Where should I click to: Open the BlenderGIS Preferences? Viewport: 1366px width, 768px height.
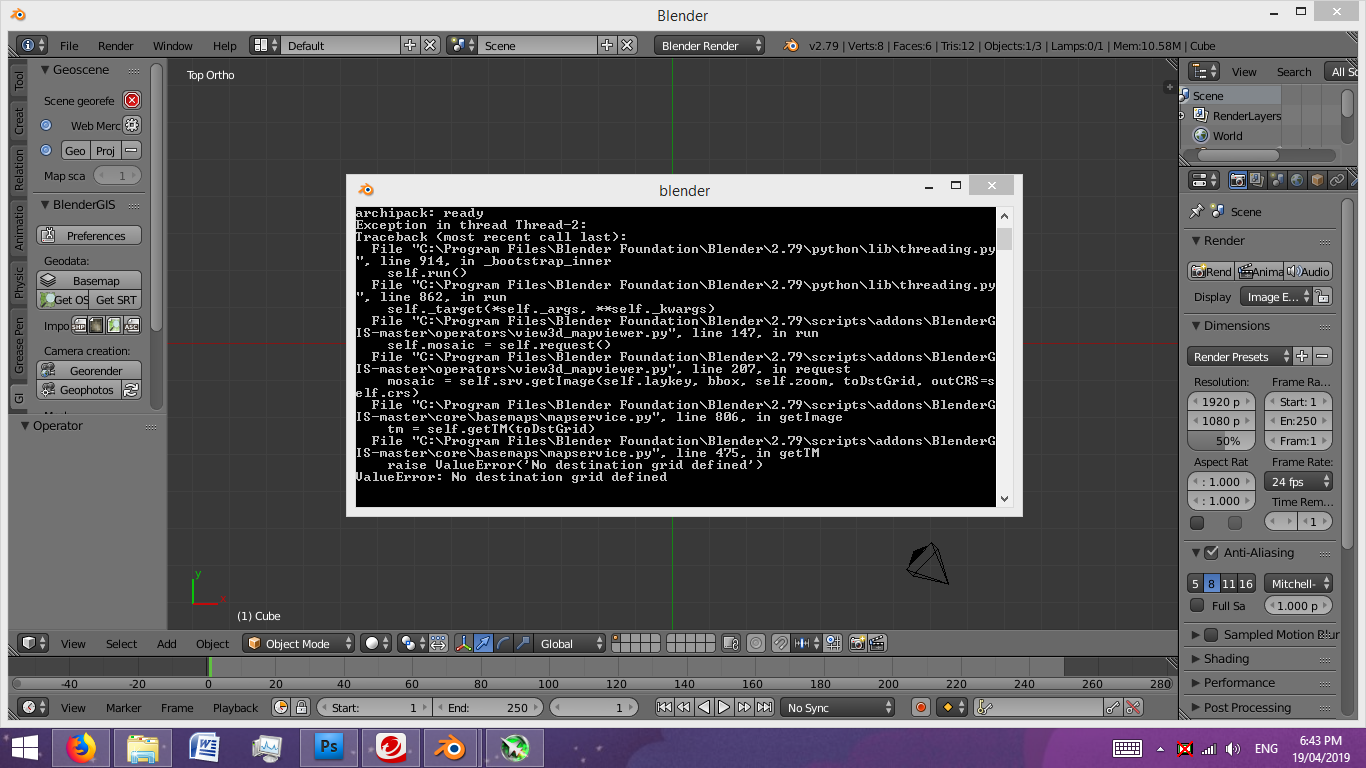pos(89,235)
